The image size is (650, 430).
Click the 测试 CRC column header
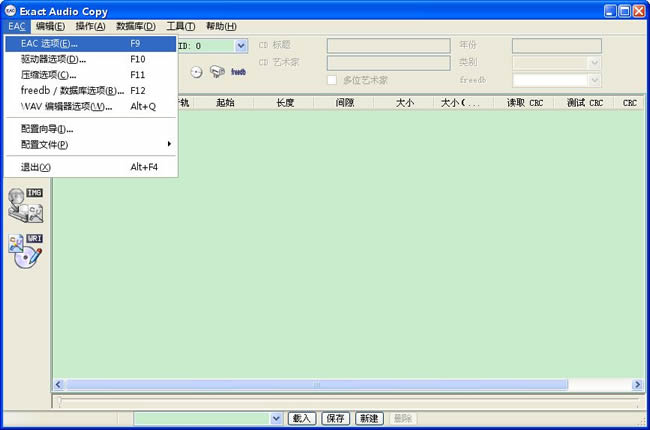coord(585,103)
